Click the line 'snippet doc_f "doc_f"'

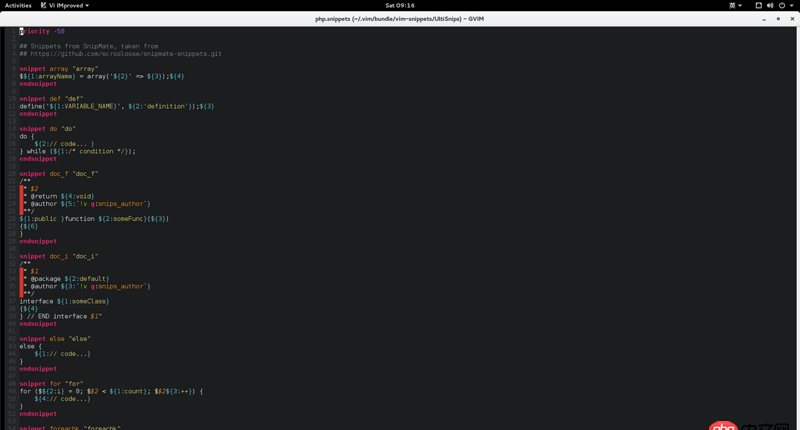[x=59, y=173]
